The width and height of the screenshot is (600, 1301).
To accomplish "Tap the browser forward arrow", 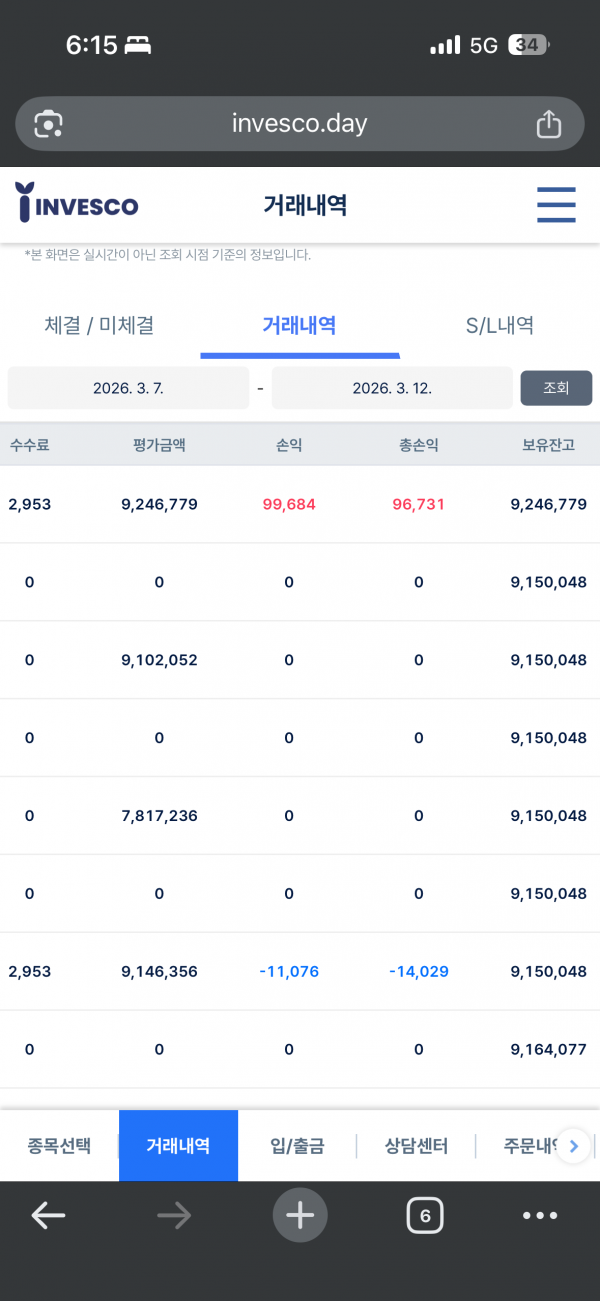I will click(x=174, y=1216).
